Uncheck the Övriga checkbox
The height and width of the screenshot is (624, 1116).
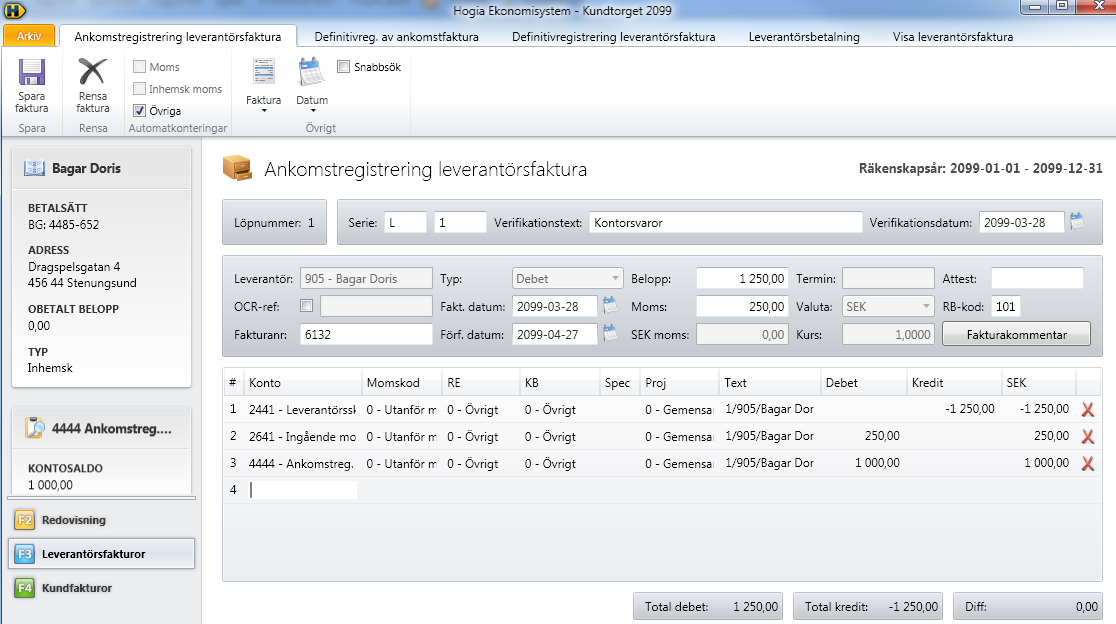coord(140,111)
